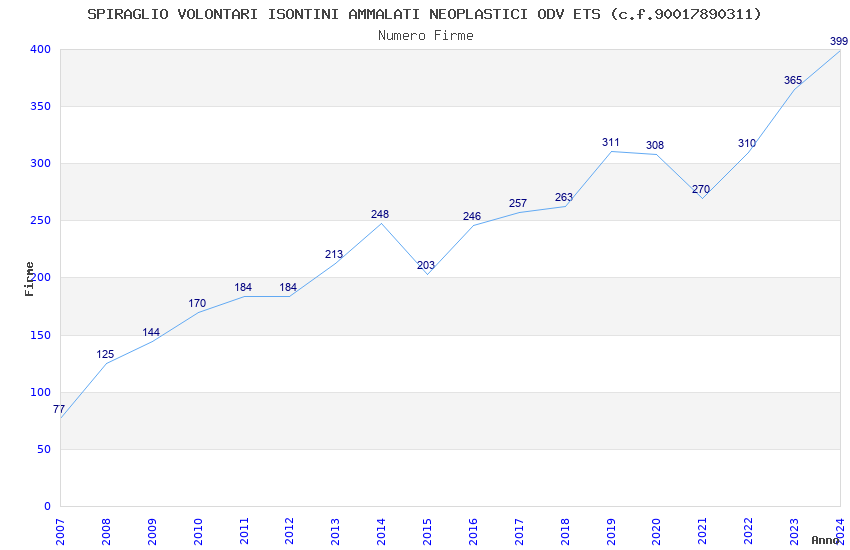
Task: Click the data label 213
Action: [334, 254]
